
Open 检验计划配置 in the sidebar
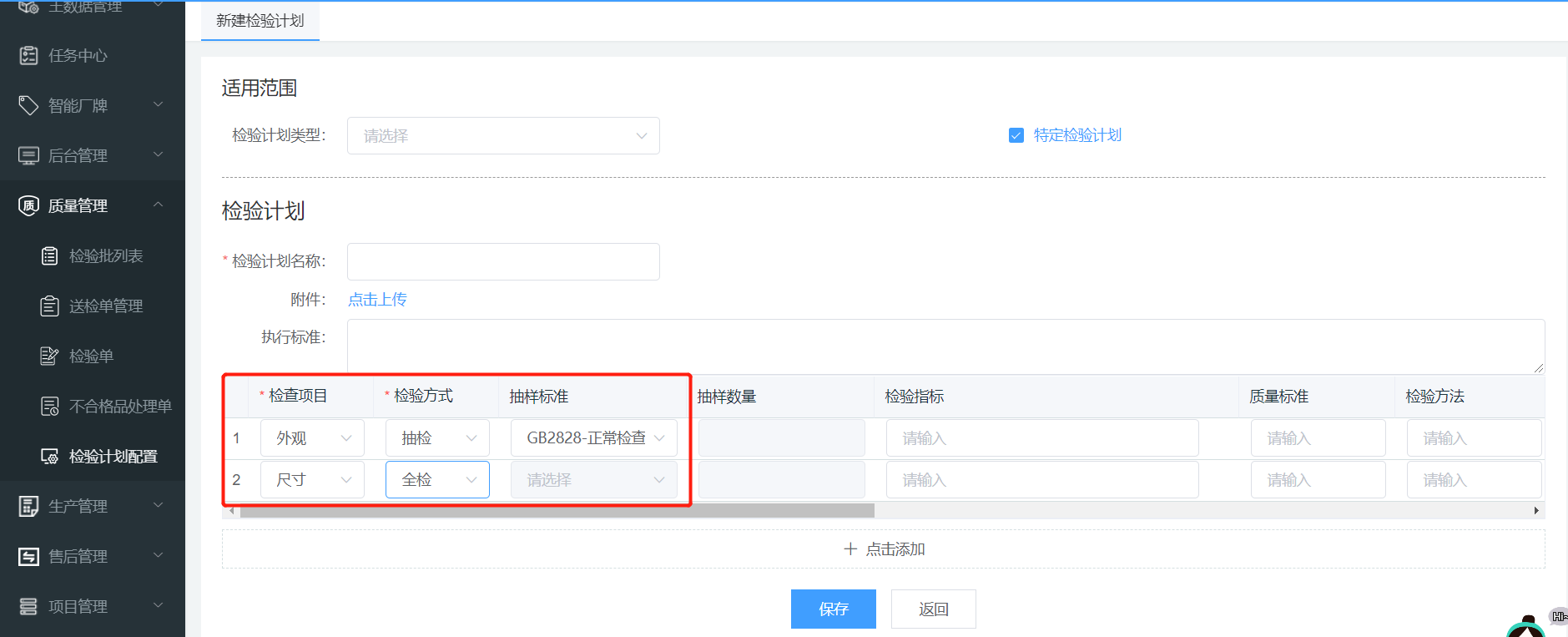(x=113, y=457)
